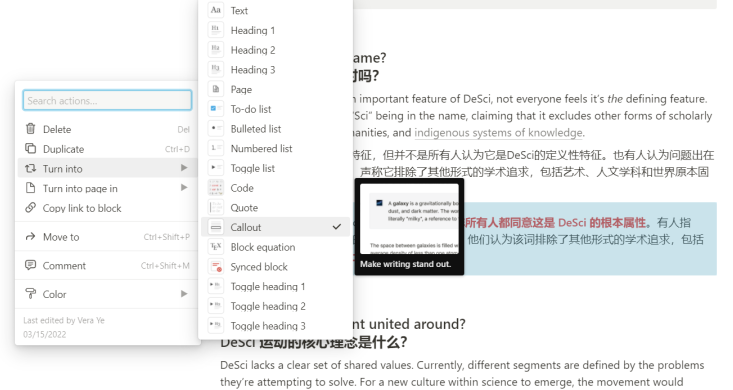The image size is (733, 390).
Task: Click the Comment speech bubble icon
Action: (30, 265)
